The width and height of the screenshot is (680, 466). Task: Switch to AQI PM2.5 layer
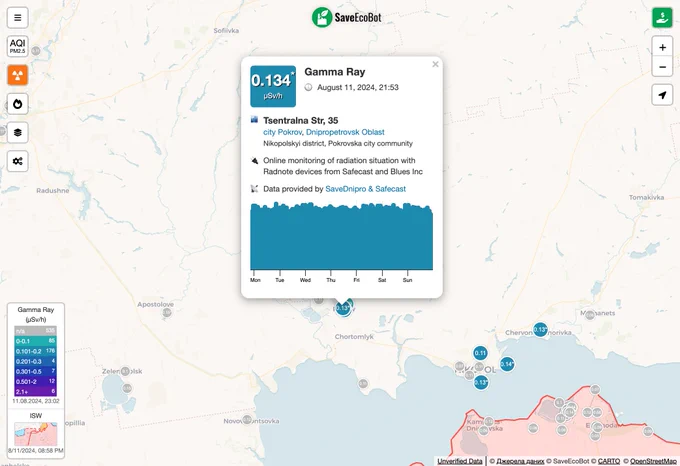coord(17,46)
